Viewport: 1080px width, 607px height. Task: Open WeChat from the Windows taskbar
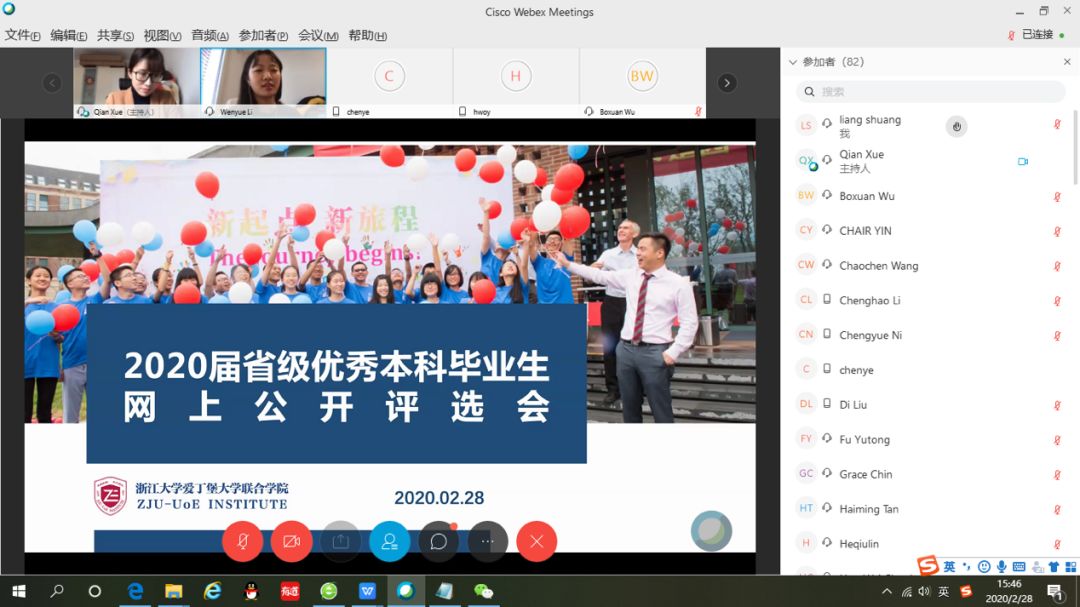point(483,591)
